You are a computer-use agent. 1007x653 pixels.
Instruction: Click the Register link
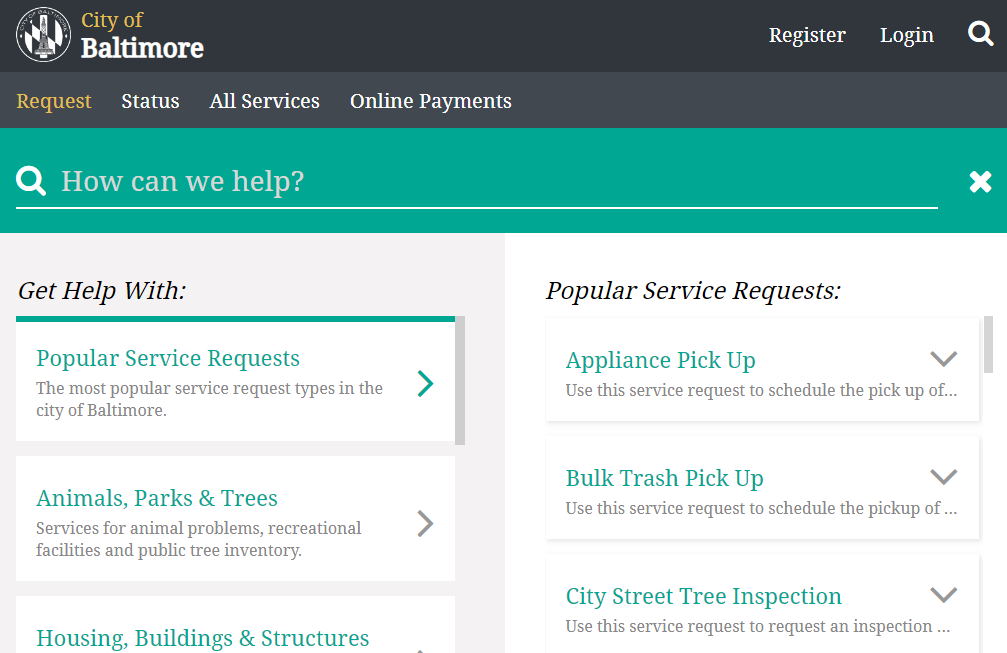click(x=806, y=35)
